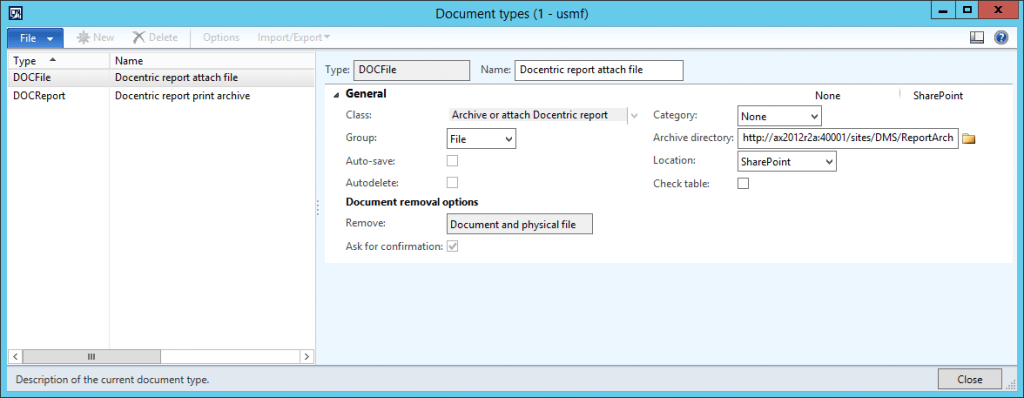Collapse the General section
Image resolution: width=1024 pixels, height=398 pixels.
click(336, 94)
